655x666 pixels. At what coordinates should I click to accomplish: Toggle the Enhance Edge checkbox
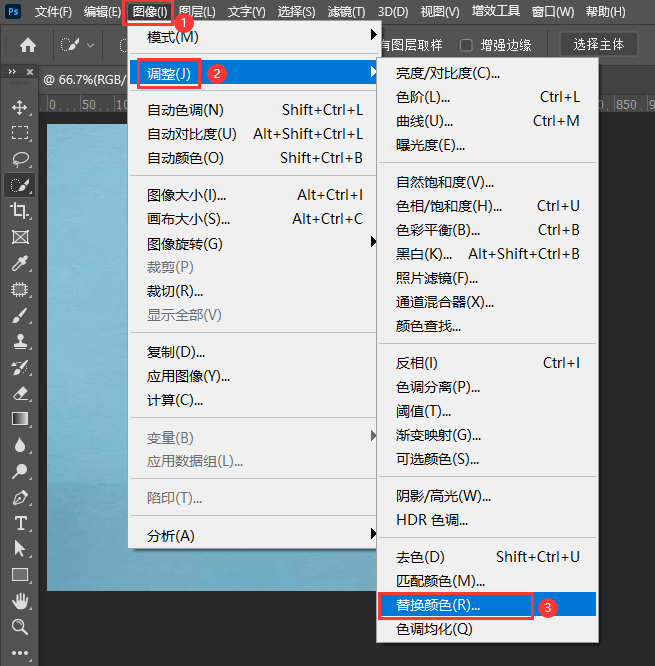(466, 45)
